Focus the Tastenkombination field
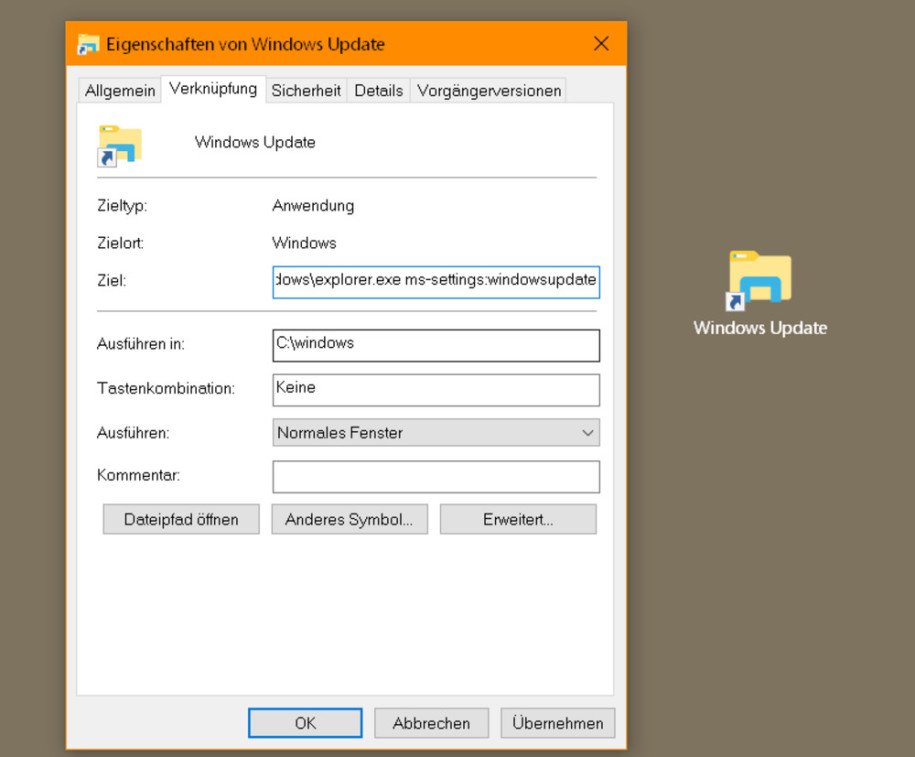This screenshot has height=757, width=915. 436,390
